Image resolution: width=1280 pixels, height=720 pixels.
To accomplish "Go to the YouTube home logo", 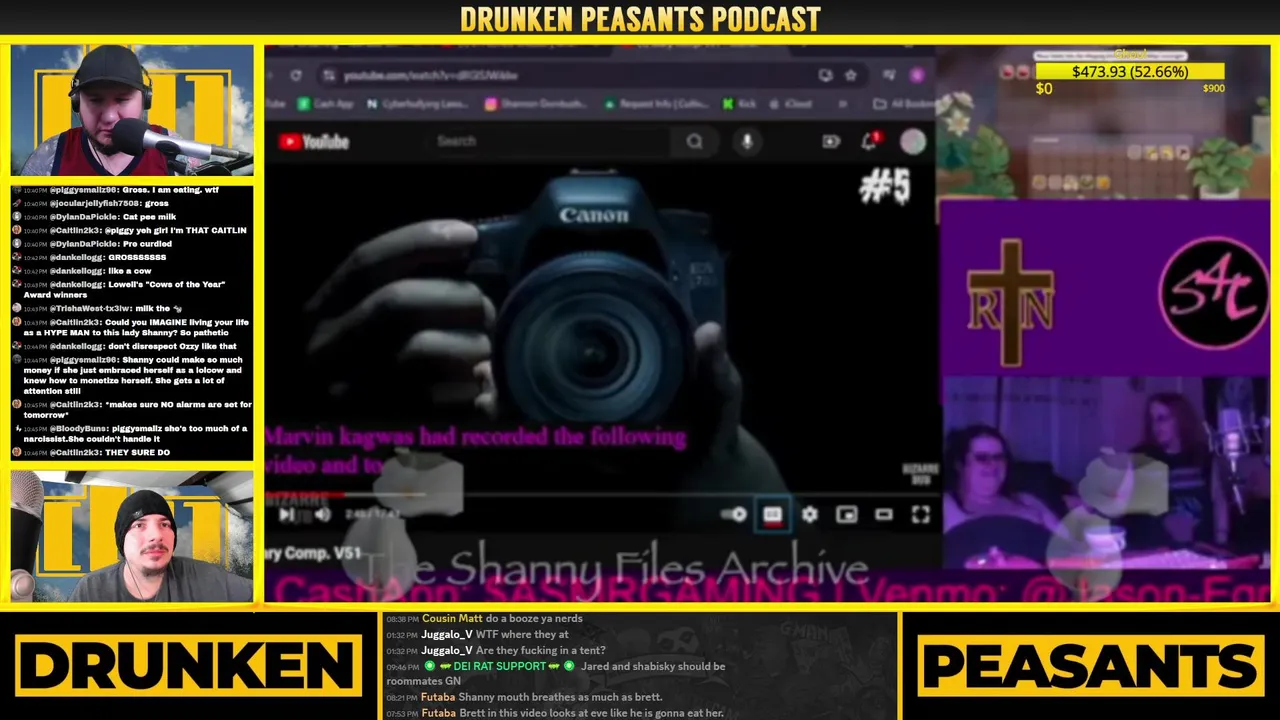I will [315, 142].
